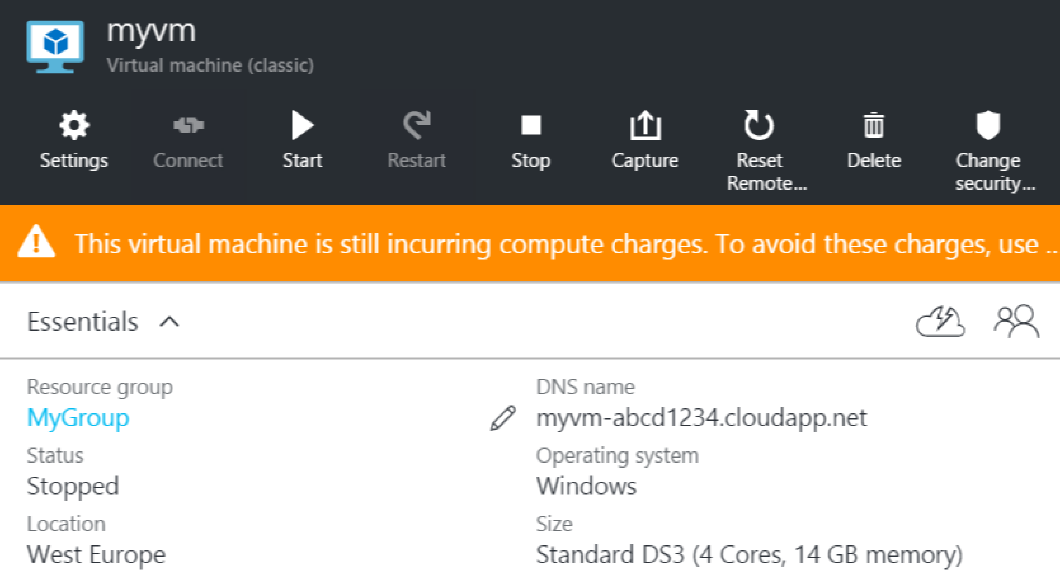Click the myvm virtual machine icon
This screenshot has width=1060, height=584.
coord(54,44)
